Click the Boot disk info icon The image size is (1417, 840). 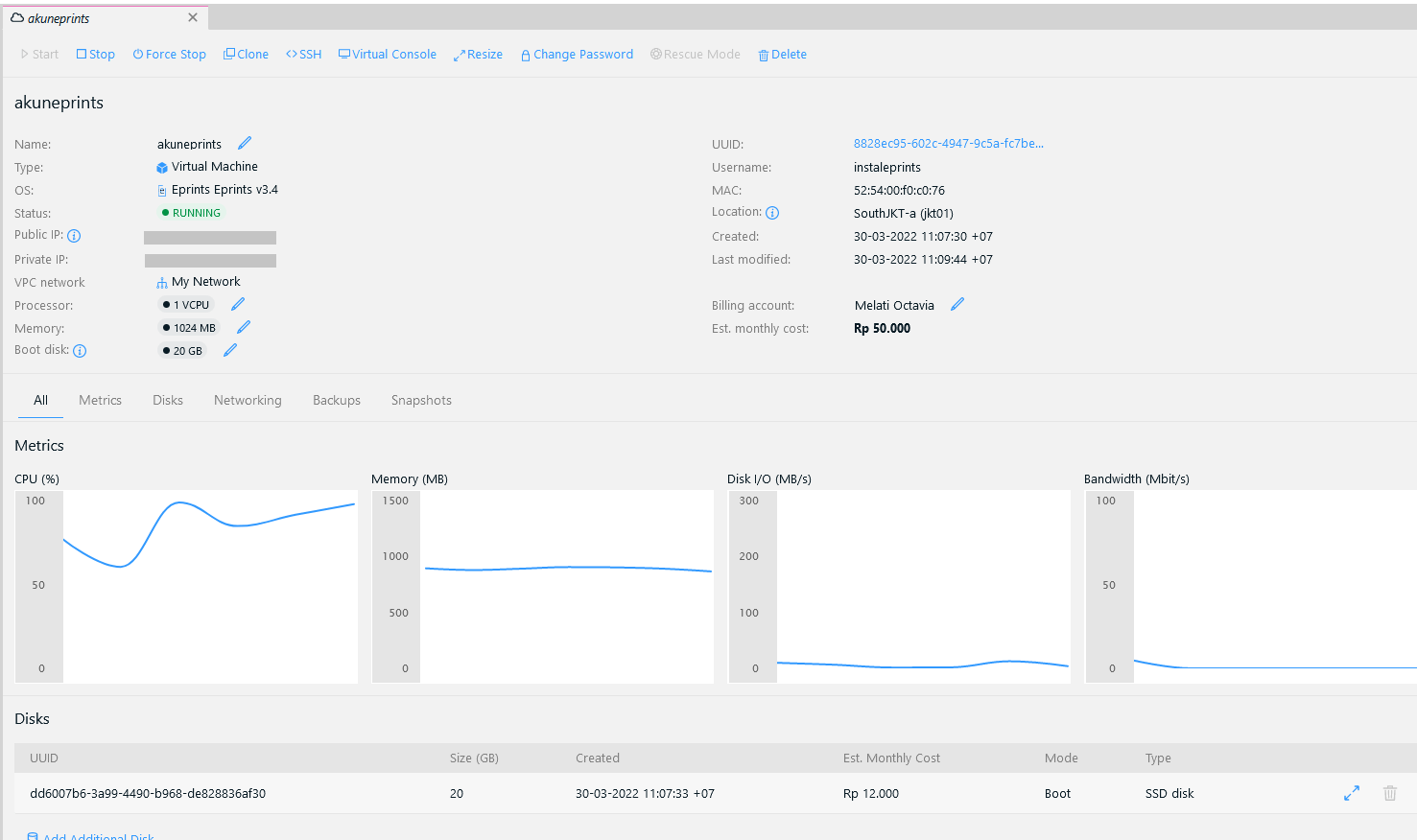(80, 351)
